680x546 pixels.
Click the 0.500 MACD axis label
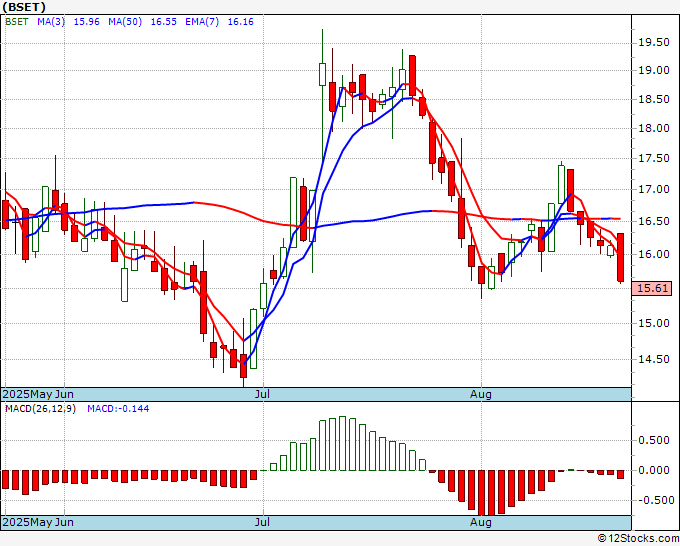pos(654,441)
